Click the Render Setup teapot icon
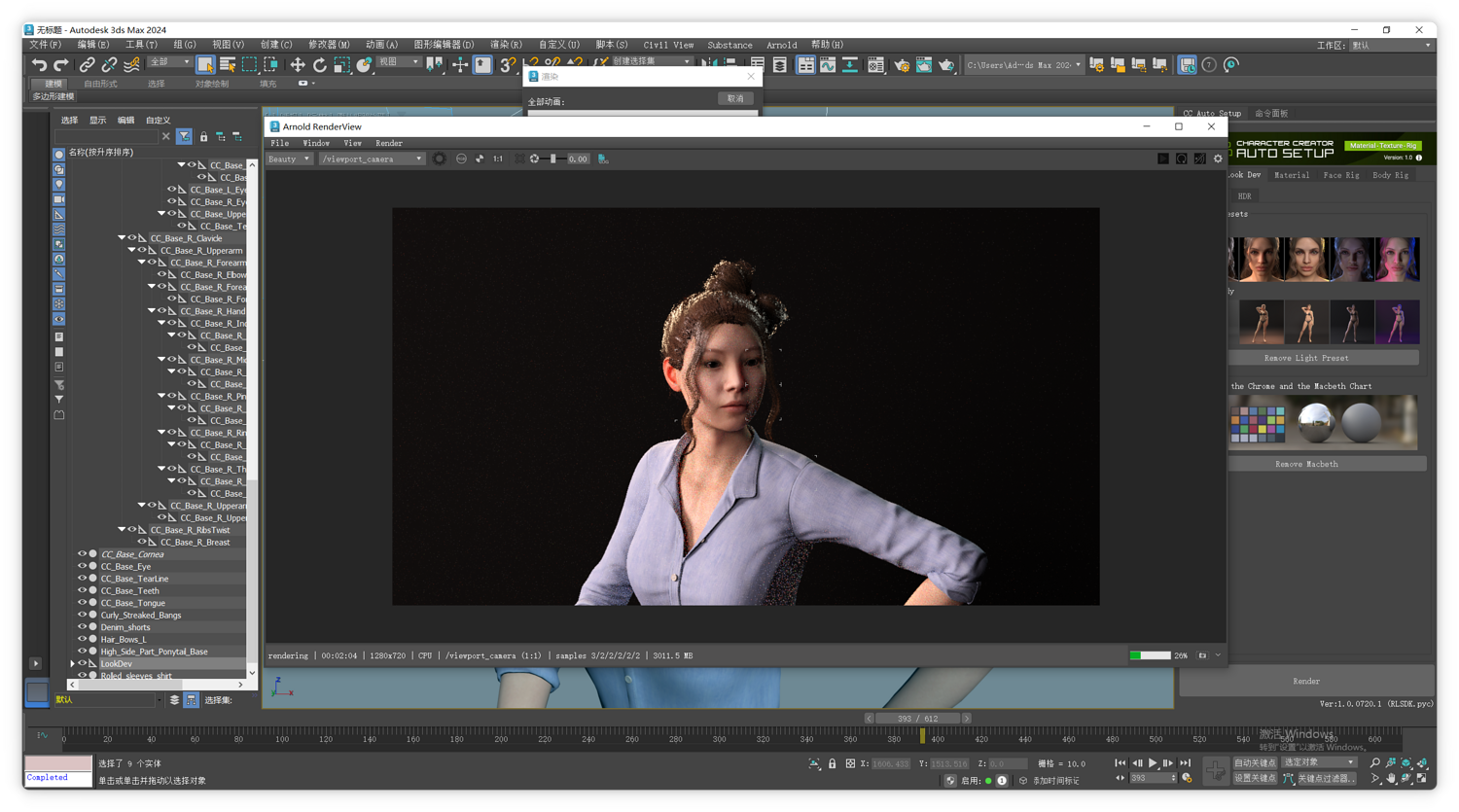 (902, 65)
